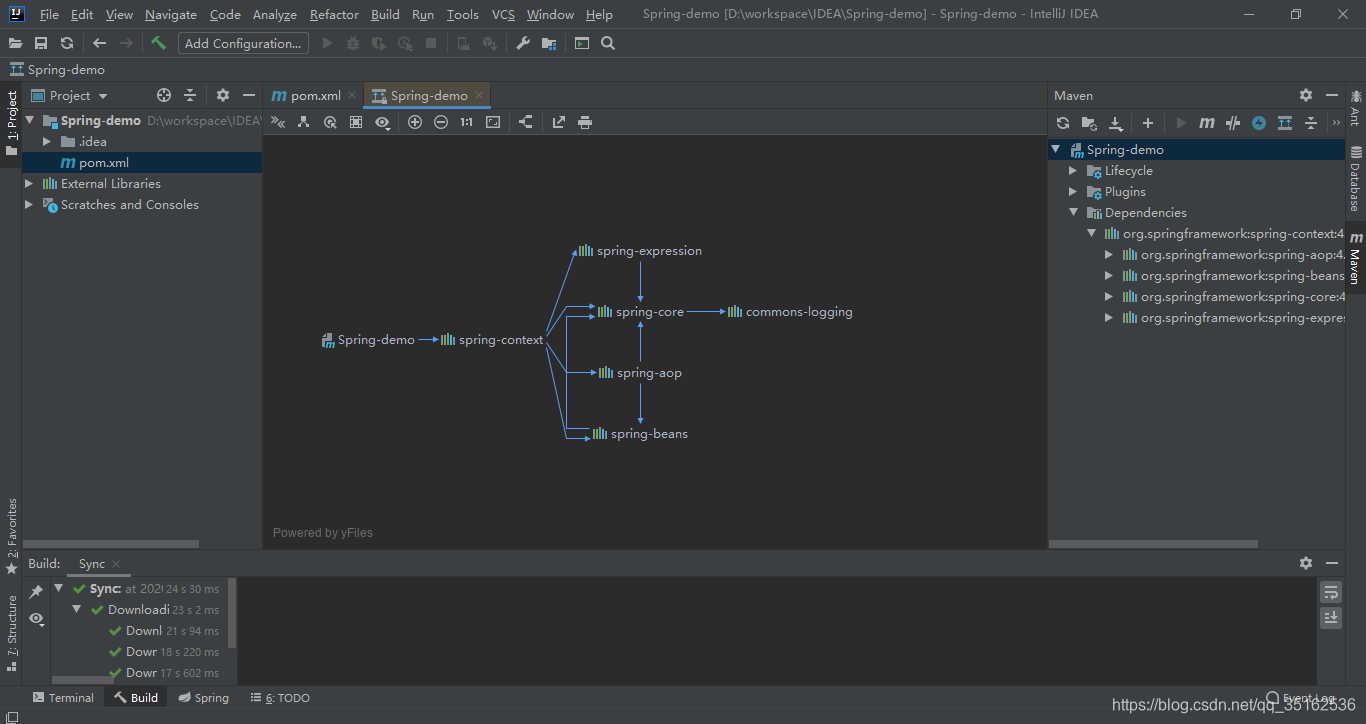Click the Back navigation arrow
1366x724 pixels.
coord(99,43)
